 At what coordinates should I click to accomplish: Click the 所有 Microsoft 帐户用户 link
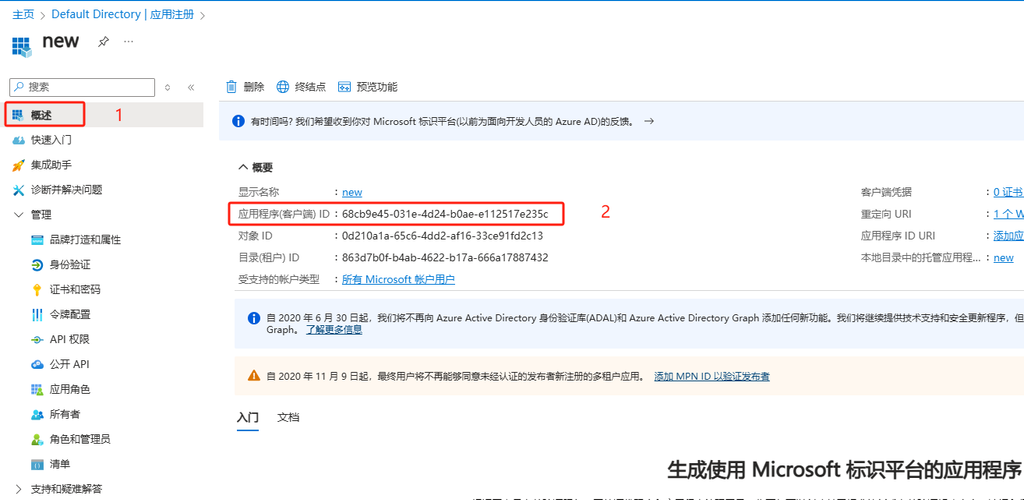398,280
